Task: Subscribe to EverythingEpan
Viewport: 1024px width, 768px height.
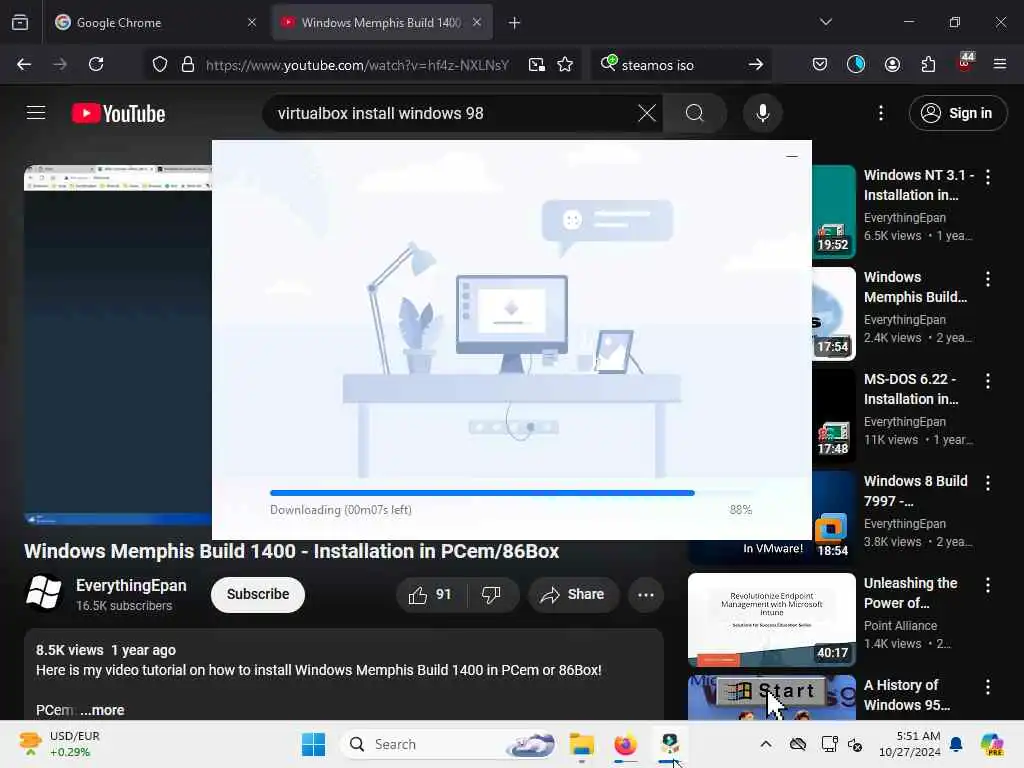Action: (258, 594)
